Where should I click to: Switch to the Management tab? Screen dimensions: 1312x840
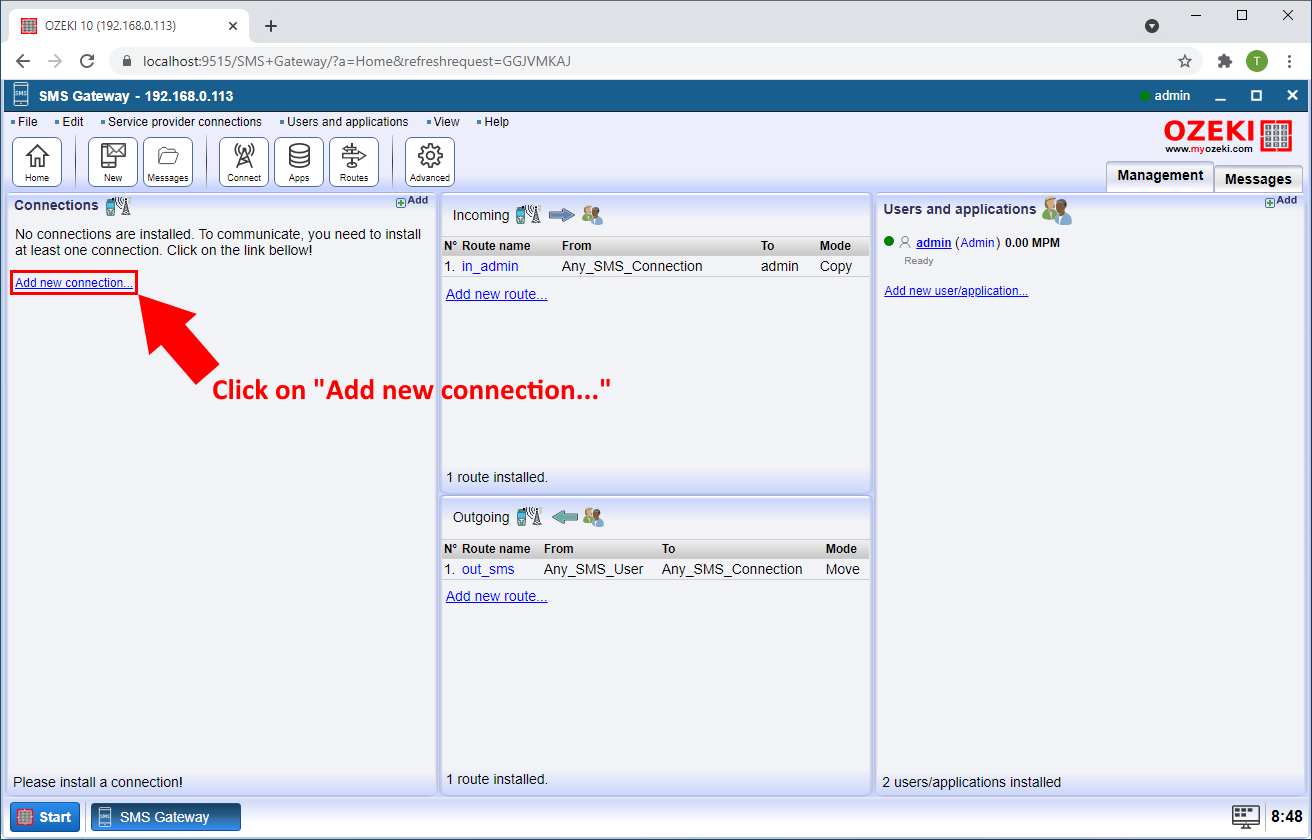click(x=1160, y=176)
